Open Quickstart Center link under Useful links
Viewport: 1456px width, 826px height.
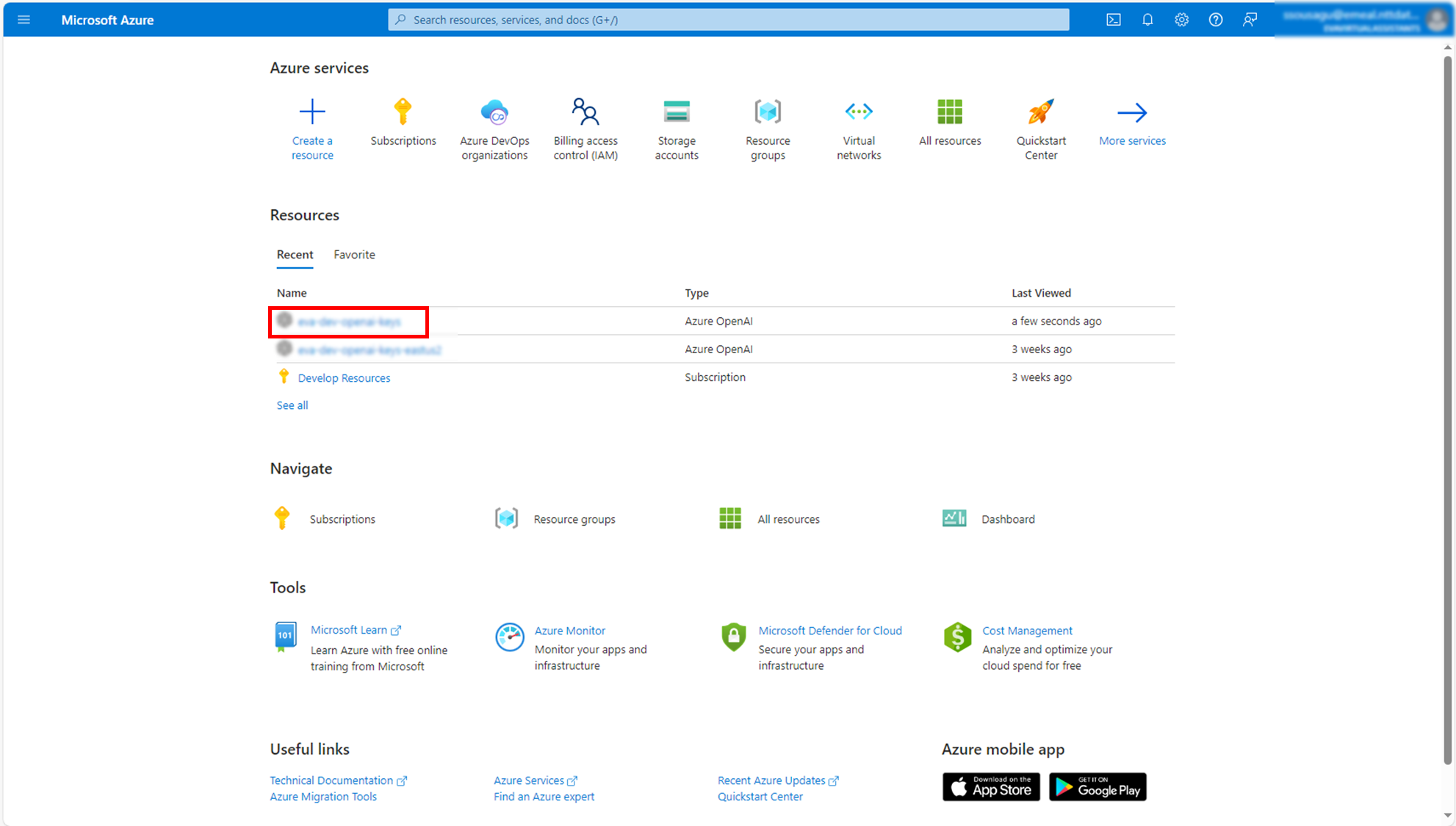pyautogui.click(x=760, y=797)
